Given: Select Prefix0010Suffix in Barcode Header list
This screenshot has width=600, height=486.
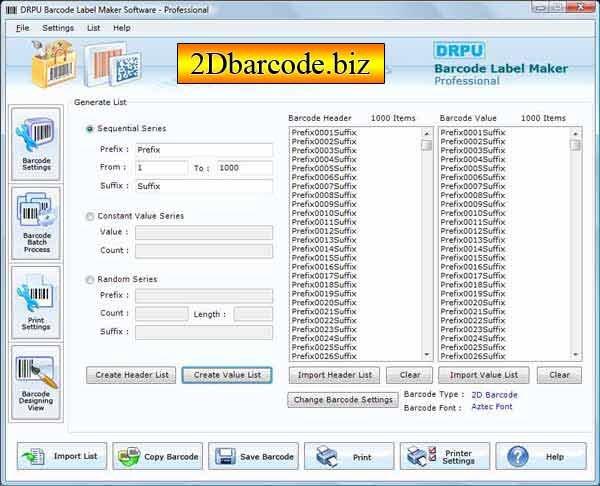Looking at the screenshot, I should 324,213.
